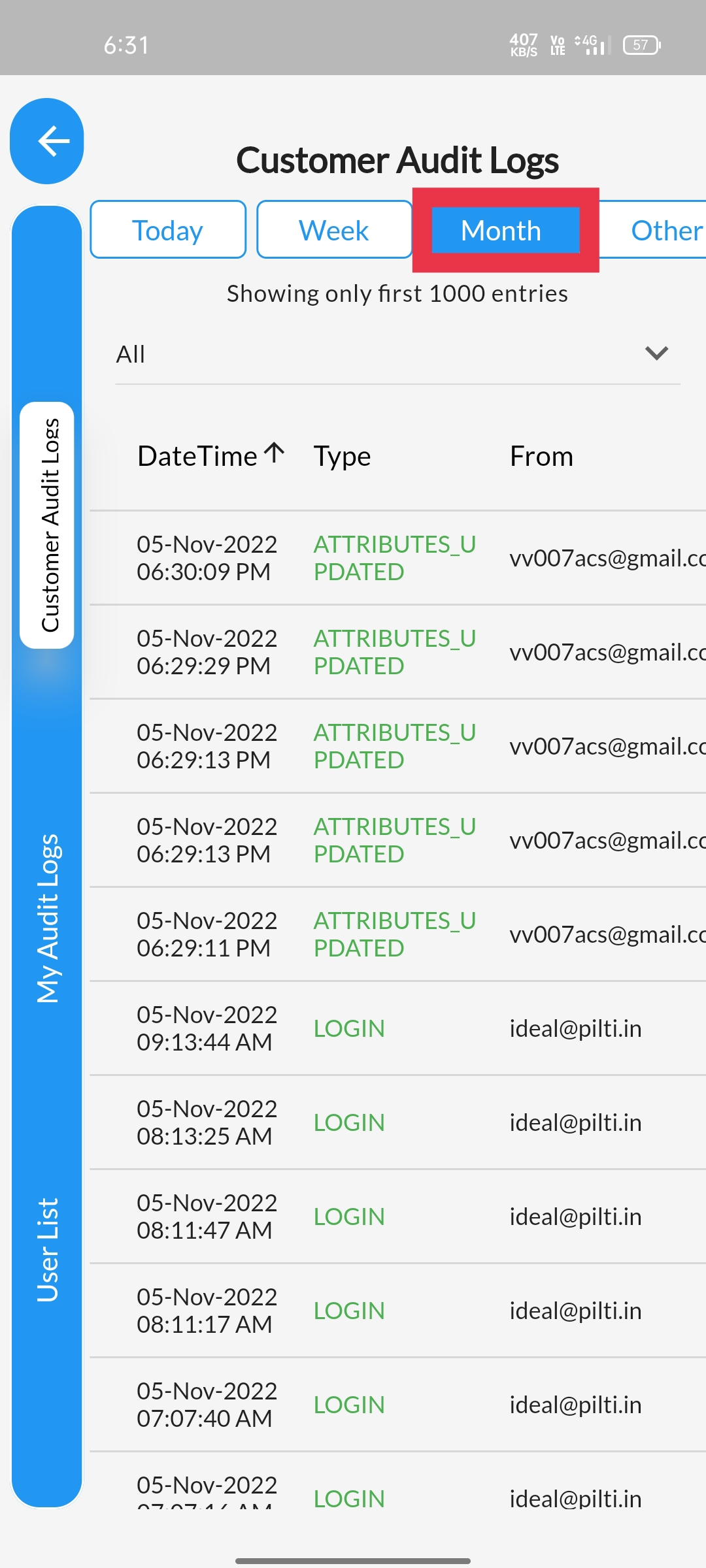Open the All log type dropdown
This screenshot has width=706, height=1568.
[397, 354]
